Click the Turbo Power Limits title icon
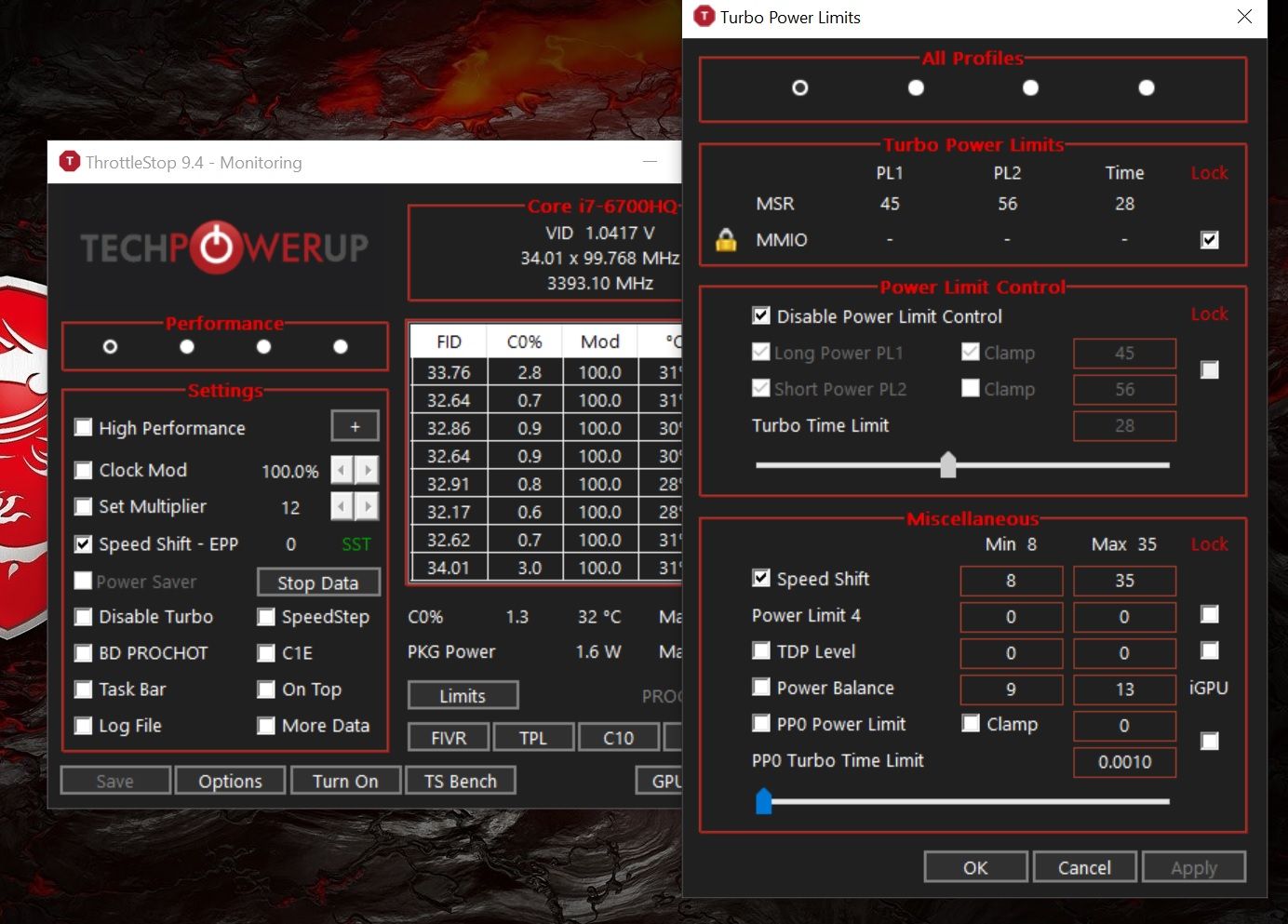 (704, 17)
